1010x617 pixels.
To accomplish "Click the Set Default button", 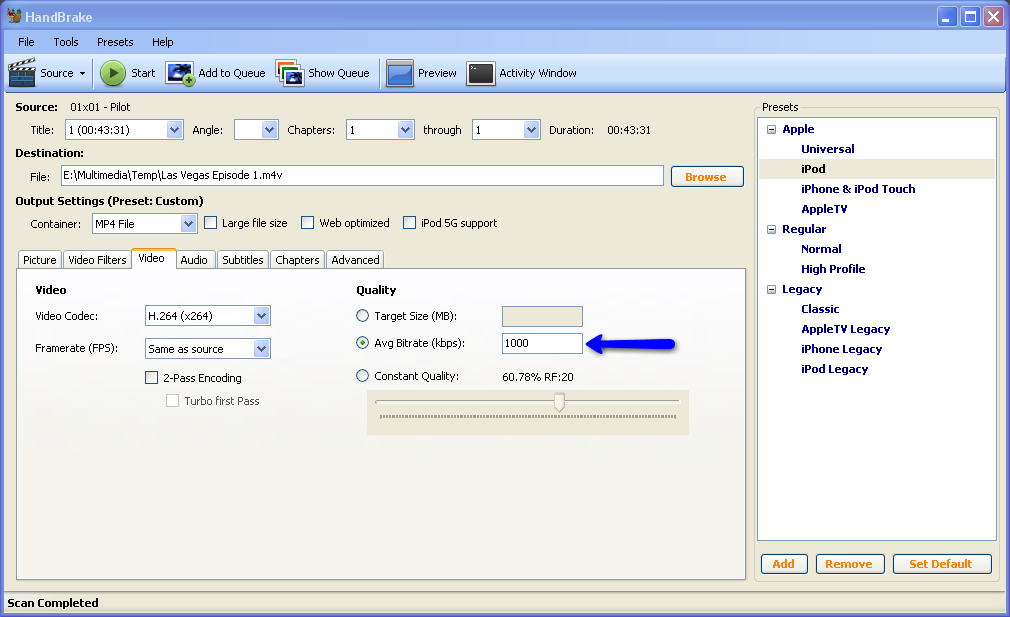I will pyautogui.click(x=941, y=564).
